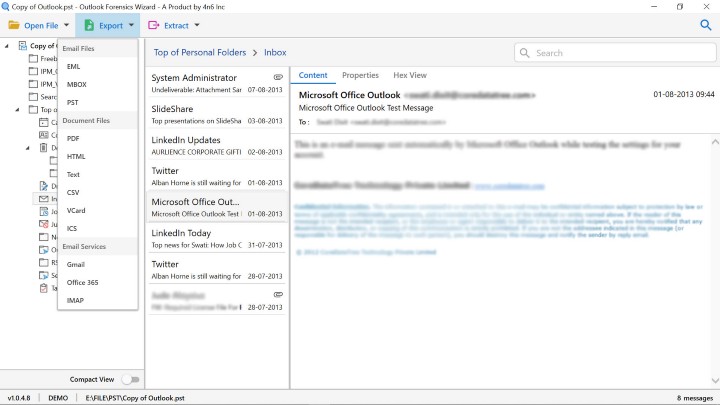Choose PDF from the Export menu

click(x=98, y=138)
